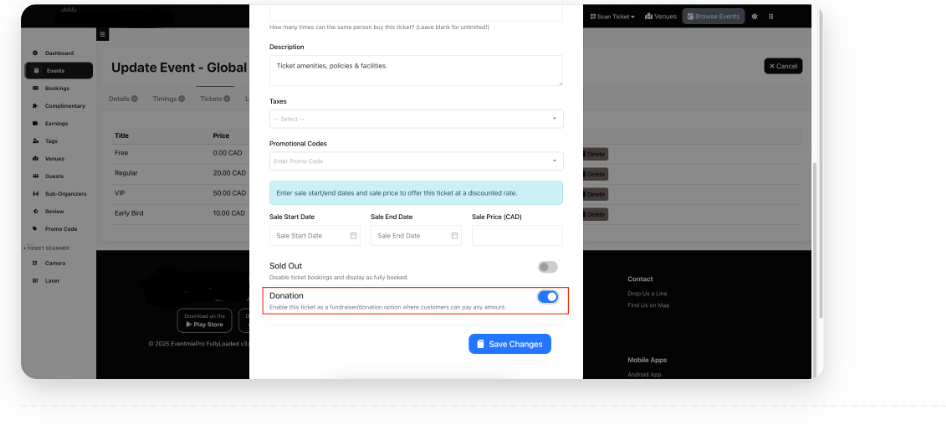Viewport: 946px width, 434px height.
Task: Click into the Description text area
Action: 416,70
